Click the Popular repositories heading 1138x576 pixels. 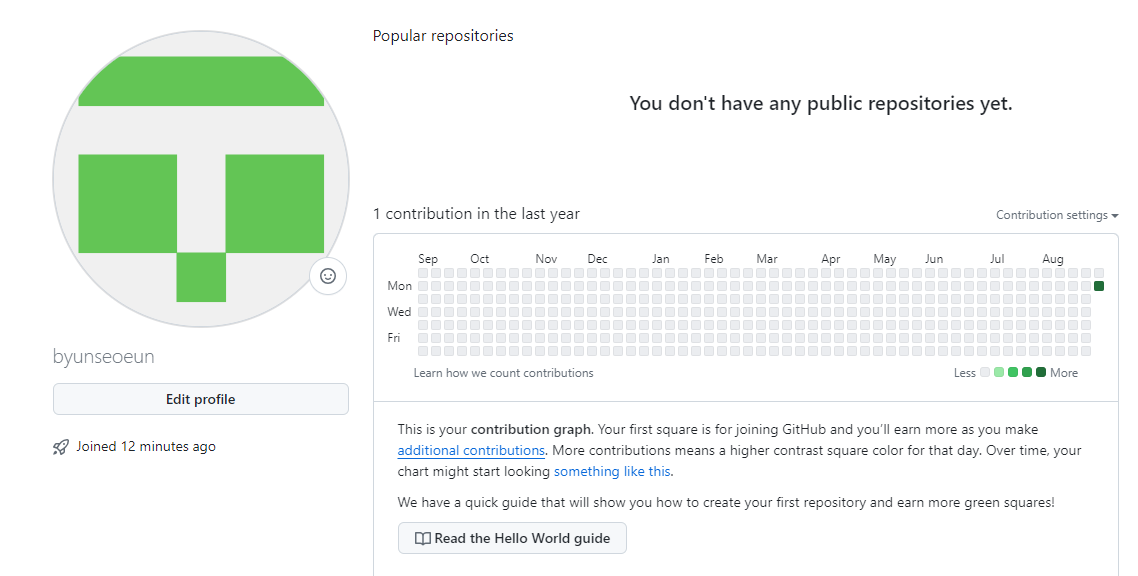443,36
